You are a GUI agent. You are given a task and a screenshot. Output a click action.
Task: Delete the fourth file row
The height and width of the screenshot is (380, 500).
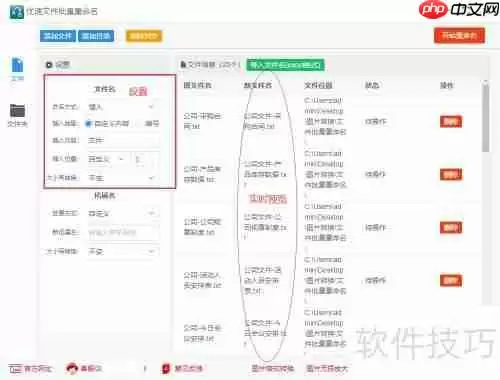[451, 281]
